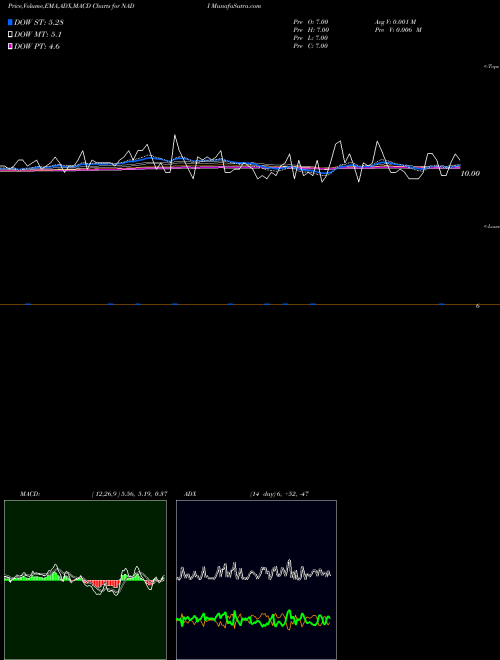Viewport: 500px width, 660px height.
Task: Click the 'MACD:' indicator heading
Action: [30, 494]
